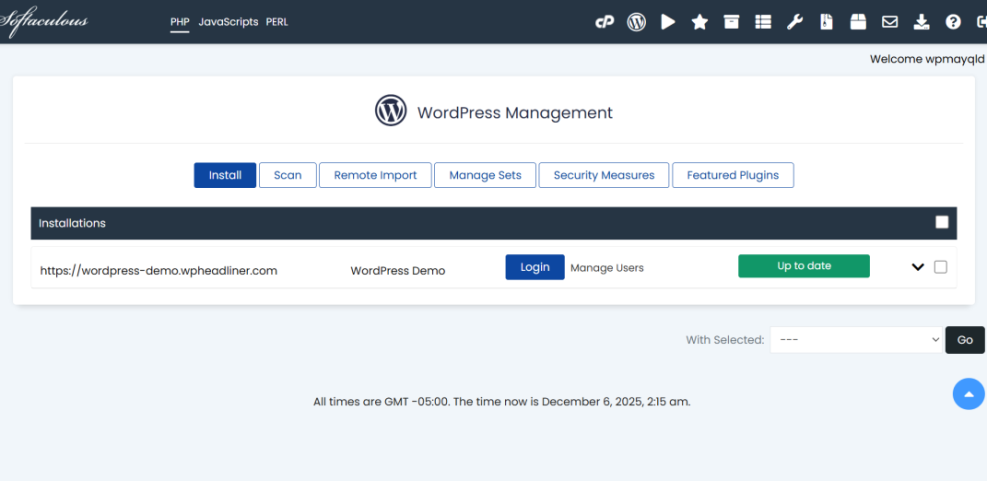Click the star ratings icon
This screenshot has width=987, height=481.
699,23
